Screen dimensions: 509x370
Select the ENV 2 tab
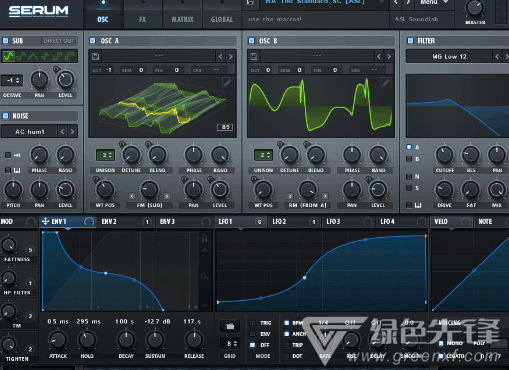[125, 221]
